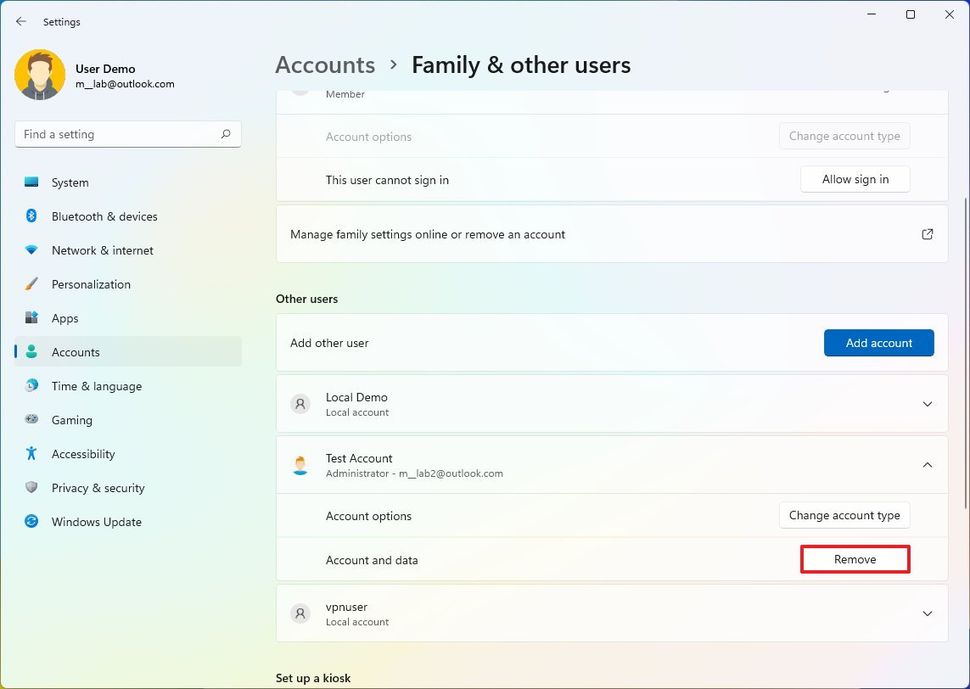The width and height of the screenshot is (970, 689).
Task: Click the Windows Update sidebar icon
Action: point(32,522)
